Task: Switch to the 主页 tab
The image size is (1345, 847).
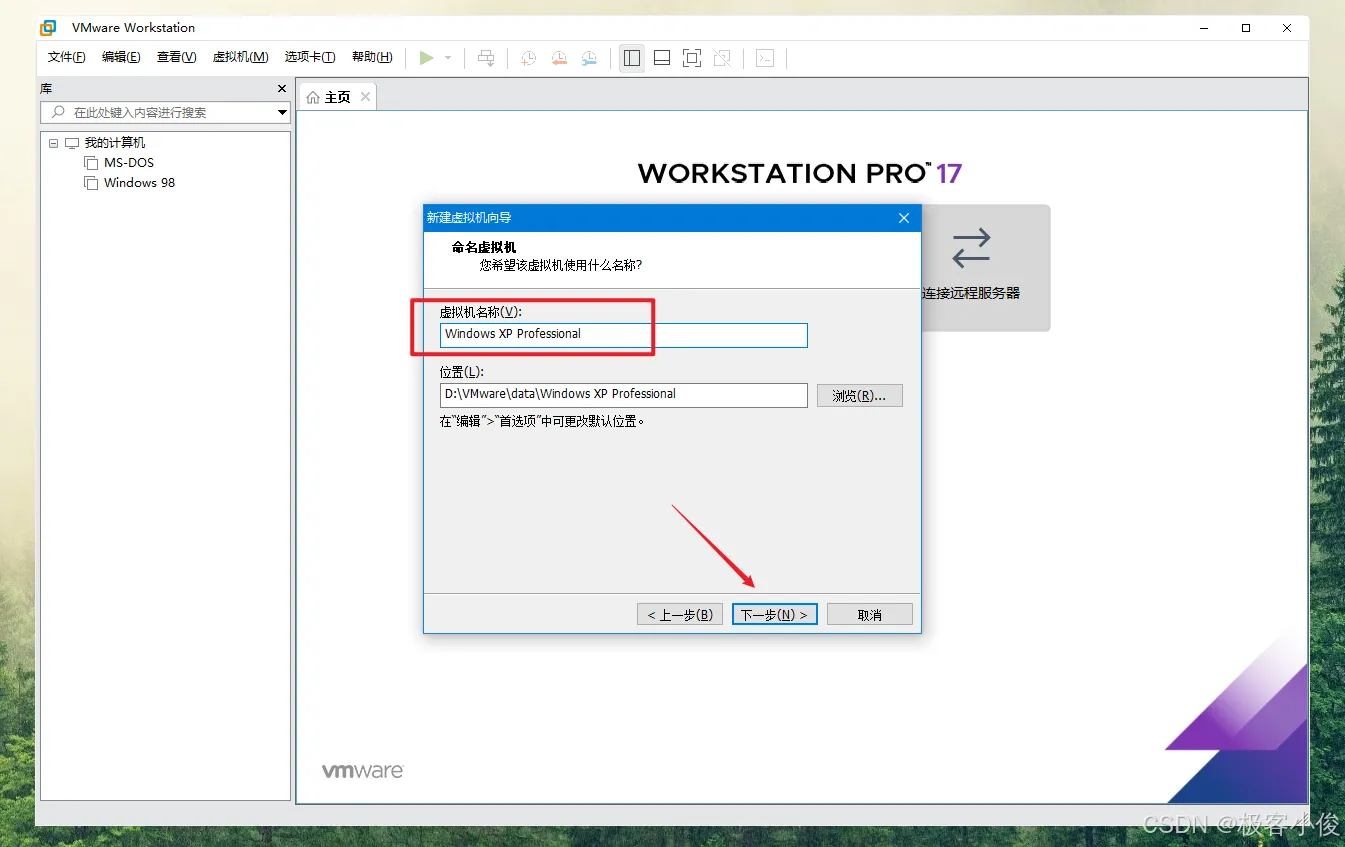Action: pos(338,97)
